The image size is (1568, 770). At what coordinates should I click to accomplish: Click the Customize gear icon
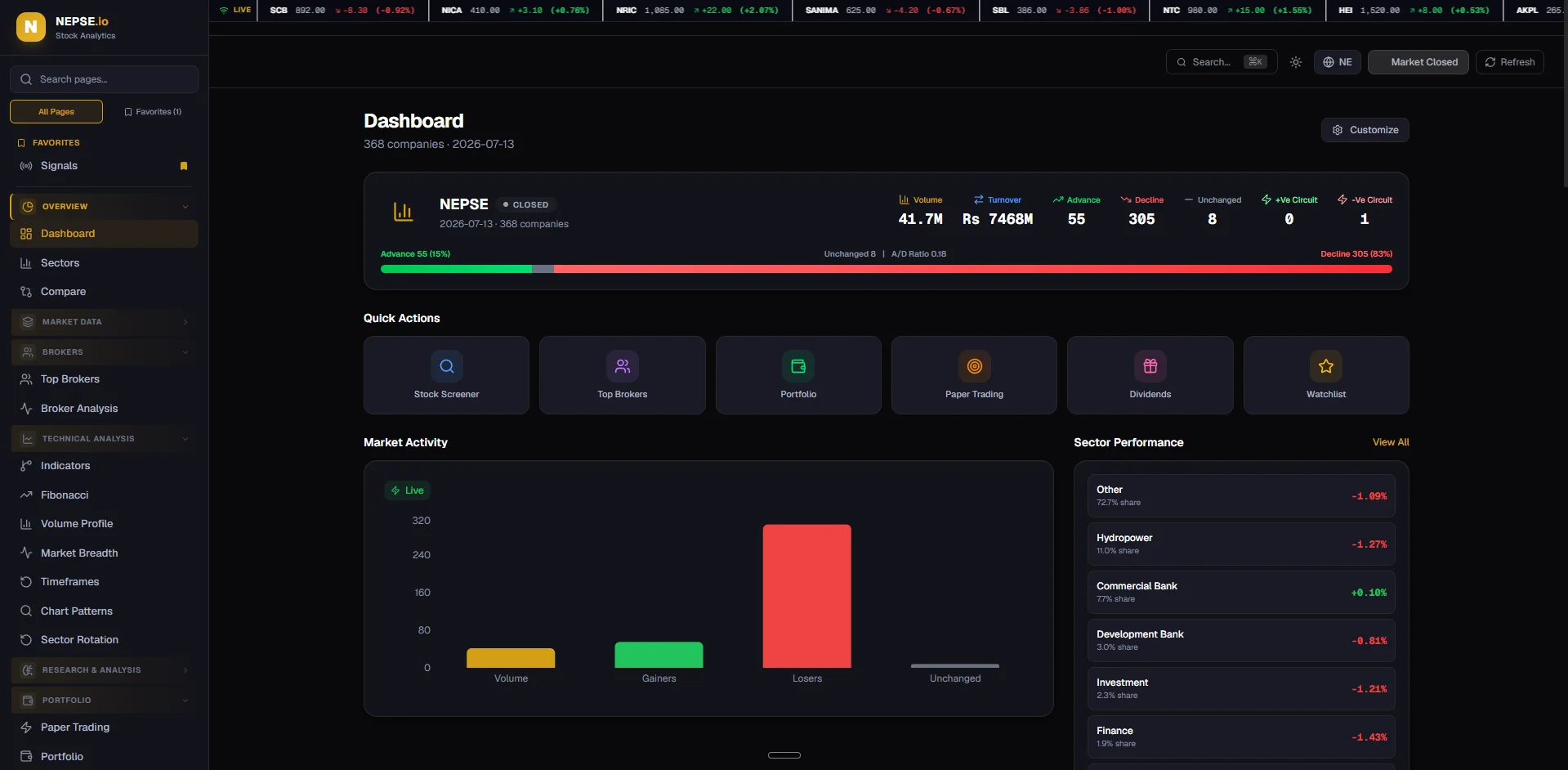(1338, 130)
